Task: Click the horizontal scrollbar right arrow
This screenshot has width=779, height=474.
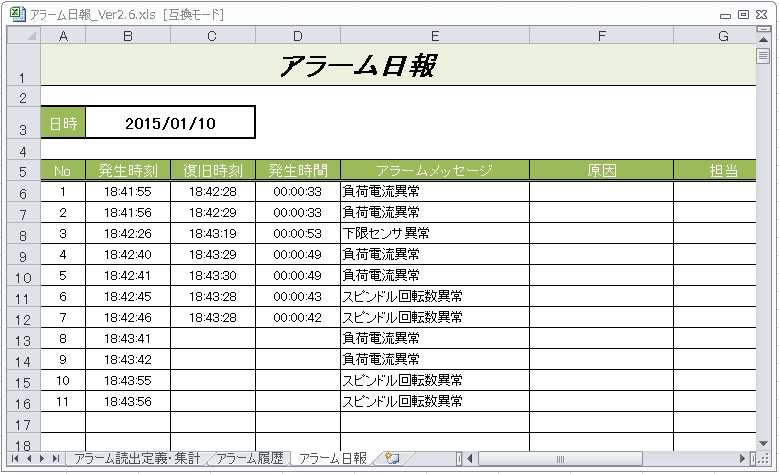Action: click(x=739, y=458)
